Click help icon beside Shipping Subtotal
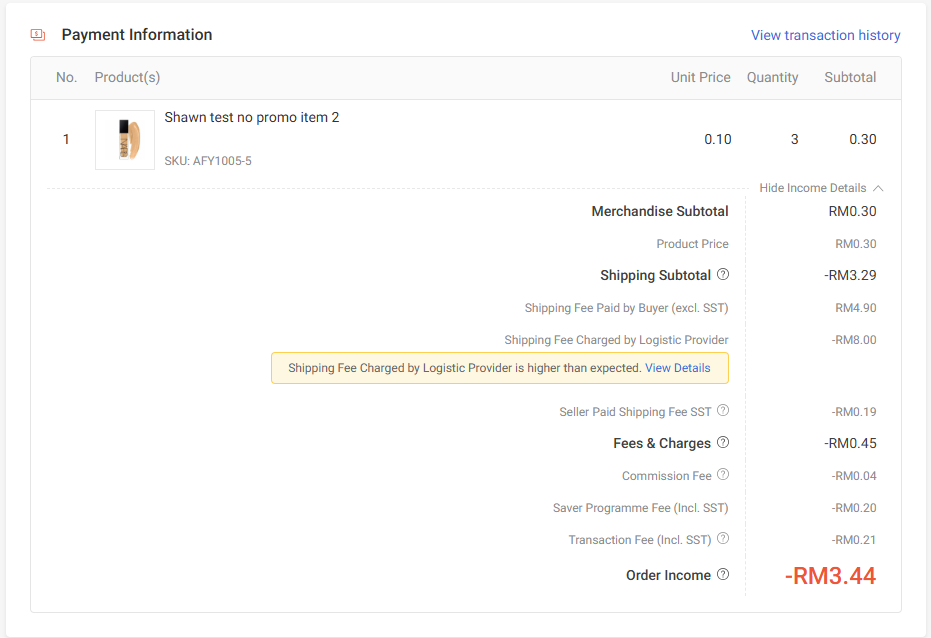The image size is (931, 638). [723, 275]
